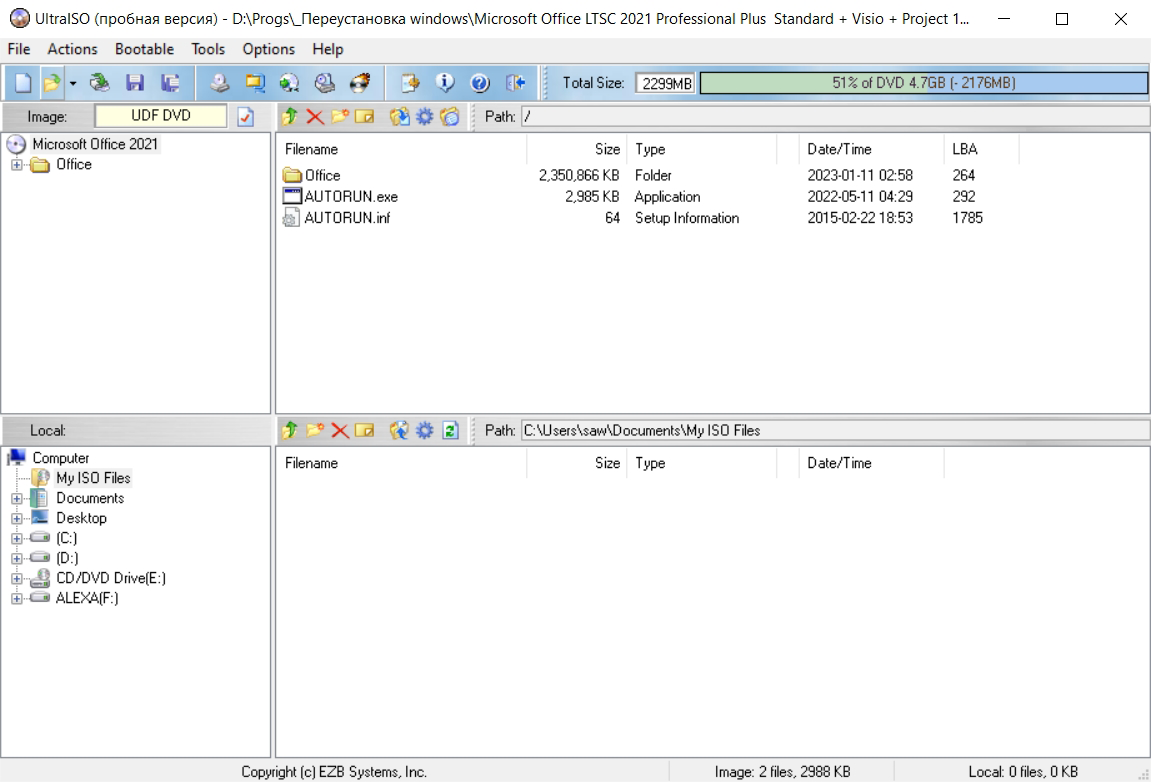
Task: Click the UDF DVD image type button
Action: pyautogui.click(x=161, y=116)
